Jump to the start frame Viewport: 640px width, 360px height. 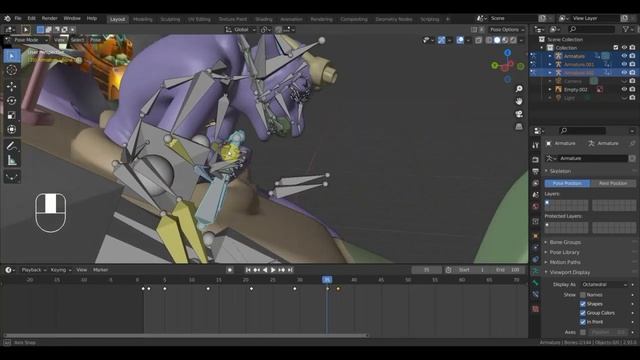[248, 270]
